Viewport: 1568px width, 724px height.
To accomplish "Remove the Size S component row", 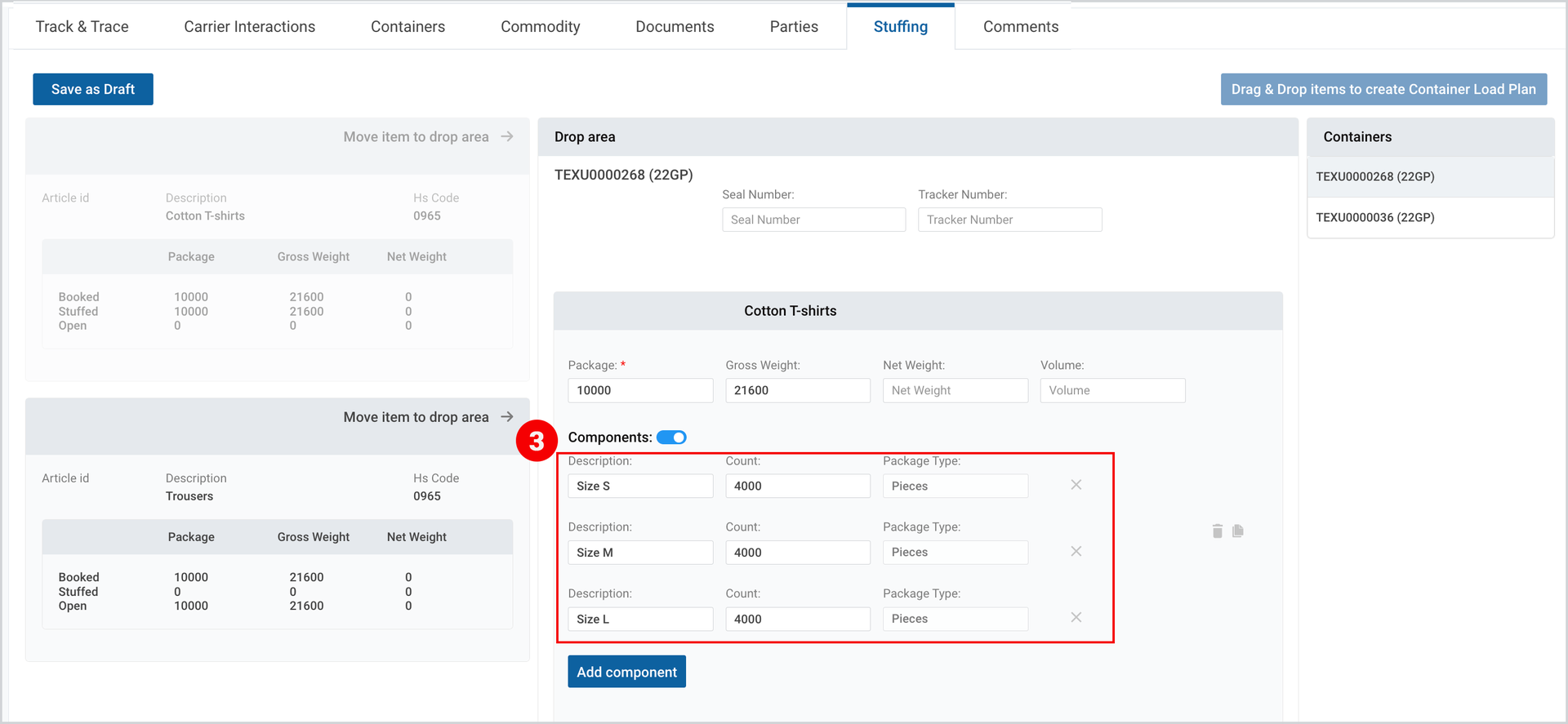I will (1076, 485).
